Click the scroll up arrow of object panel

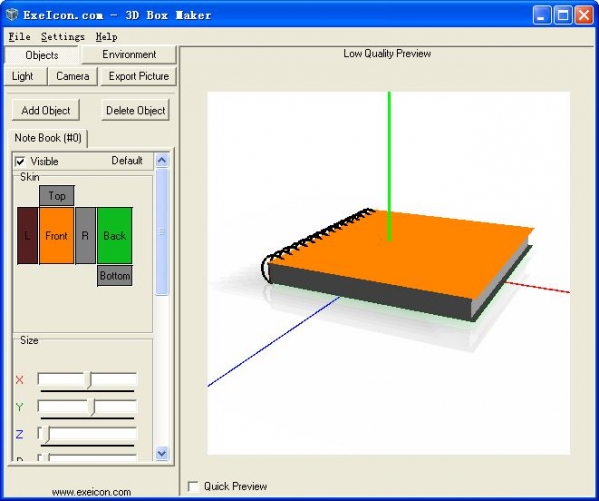click(162, 160)
